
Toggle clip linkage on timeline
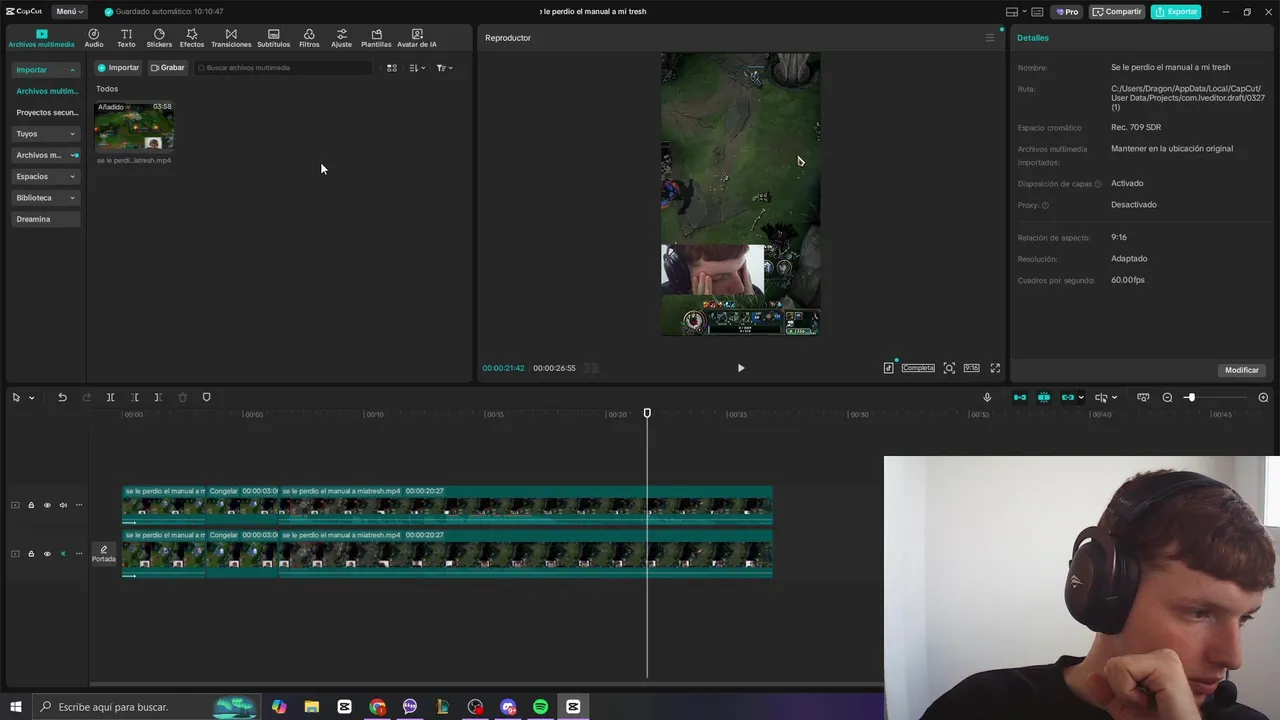pyautogui.click(x=1068, y=398)
